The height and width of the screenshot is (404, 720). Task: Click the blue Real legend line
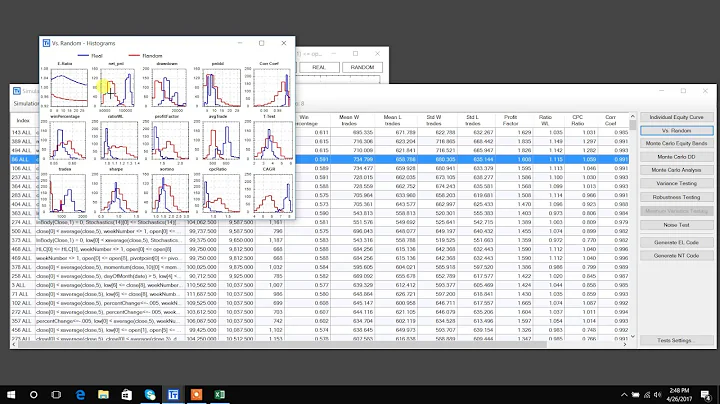click(x=83, y=56)
